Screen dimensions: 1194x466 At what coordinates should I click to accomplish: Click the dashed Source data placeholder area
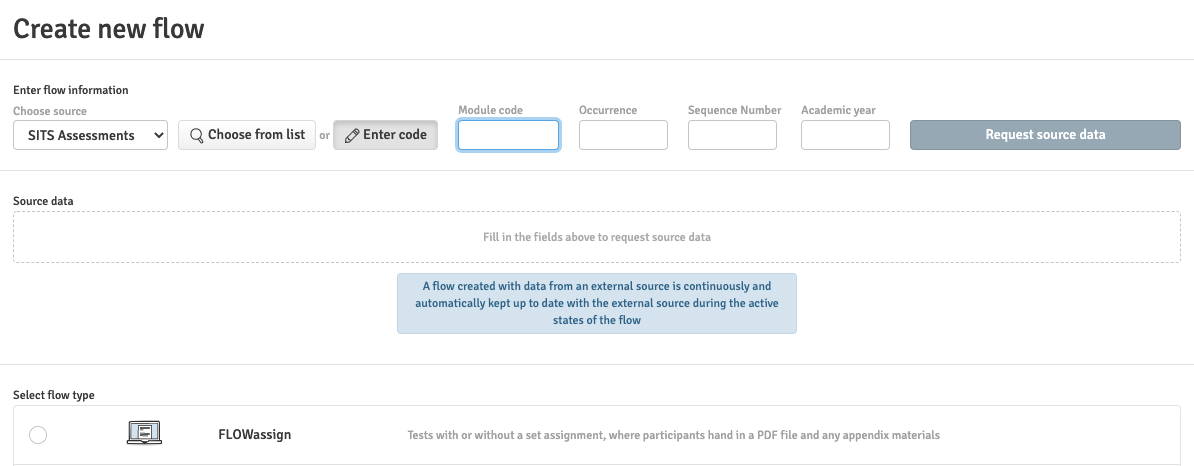596,238
